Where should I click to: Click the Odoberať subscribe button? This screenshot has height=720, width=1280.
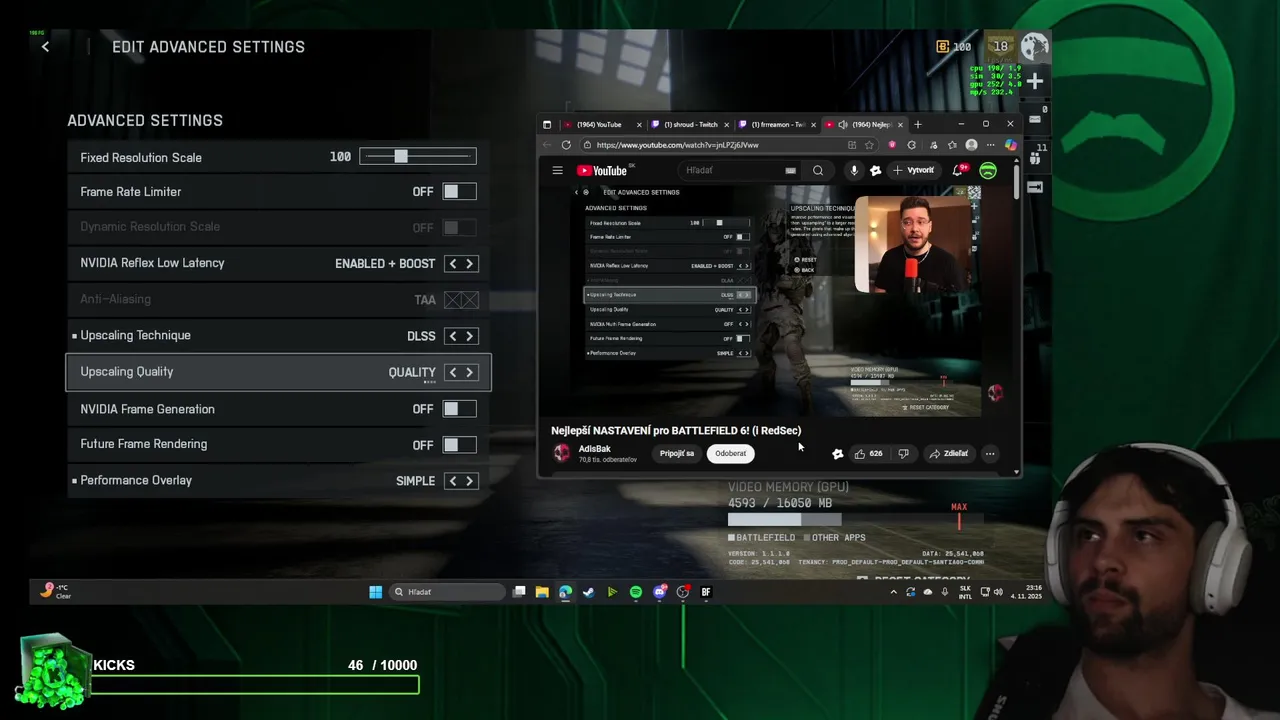(x=730, y=454)
